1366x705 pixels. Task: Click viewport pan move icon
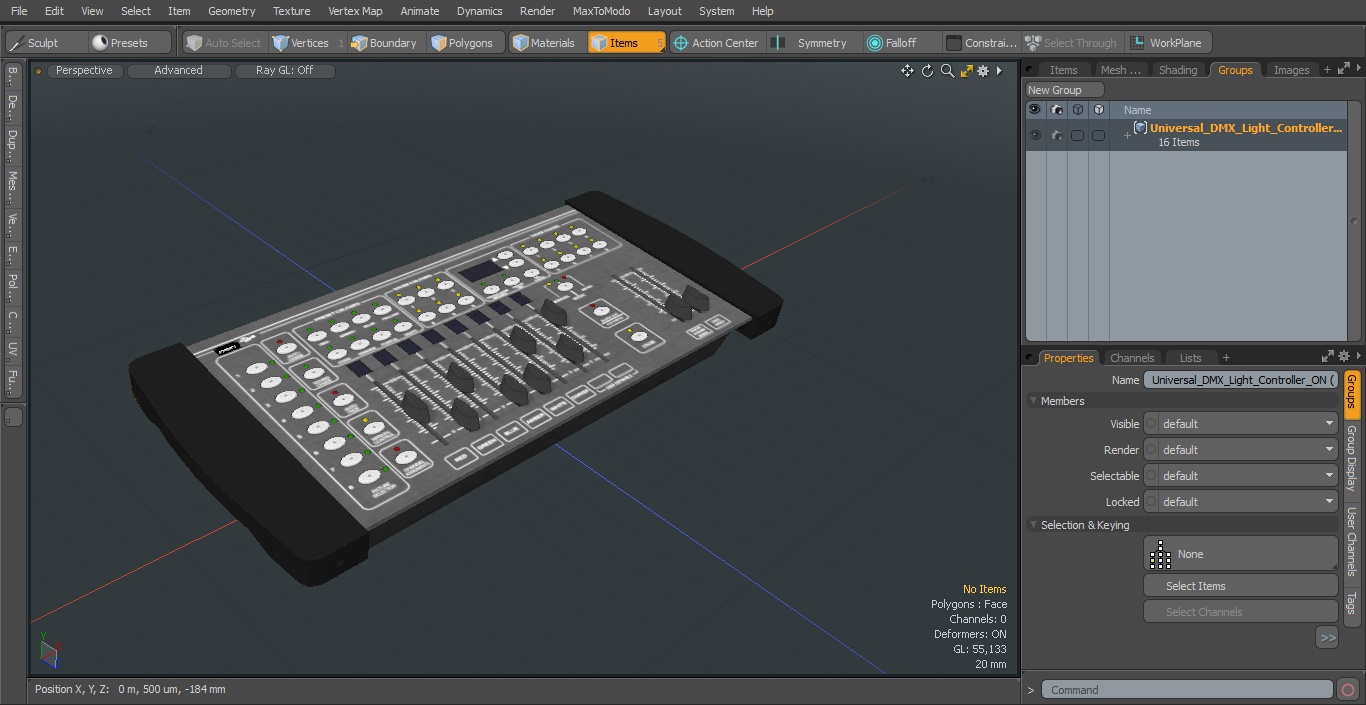coord(907,71)
